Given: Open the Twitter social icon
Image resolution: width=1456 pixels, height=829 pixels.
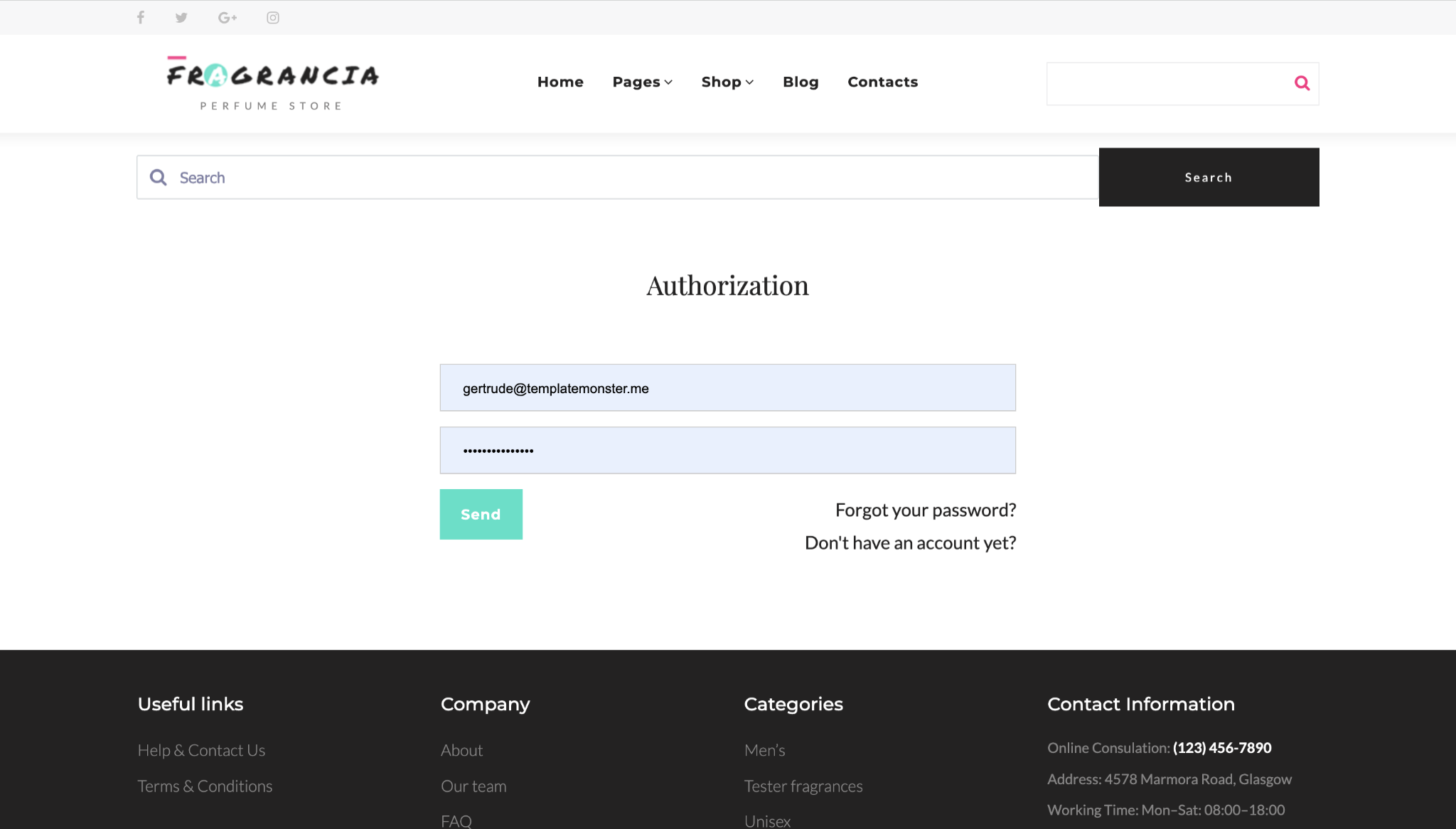Looking at the screenshot, I should point(181,18).
